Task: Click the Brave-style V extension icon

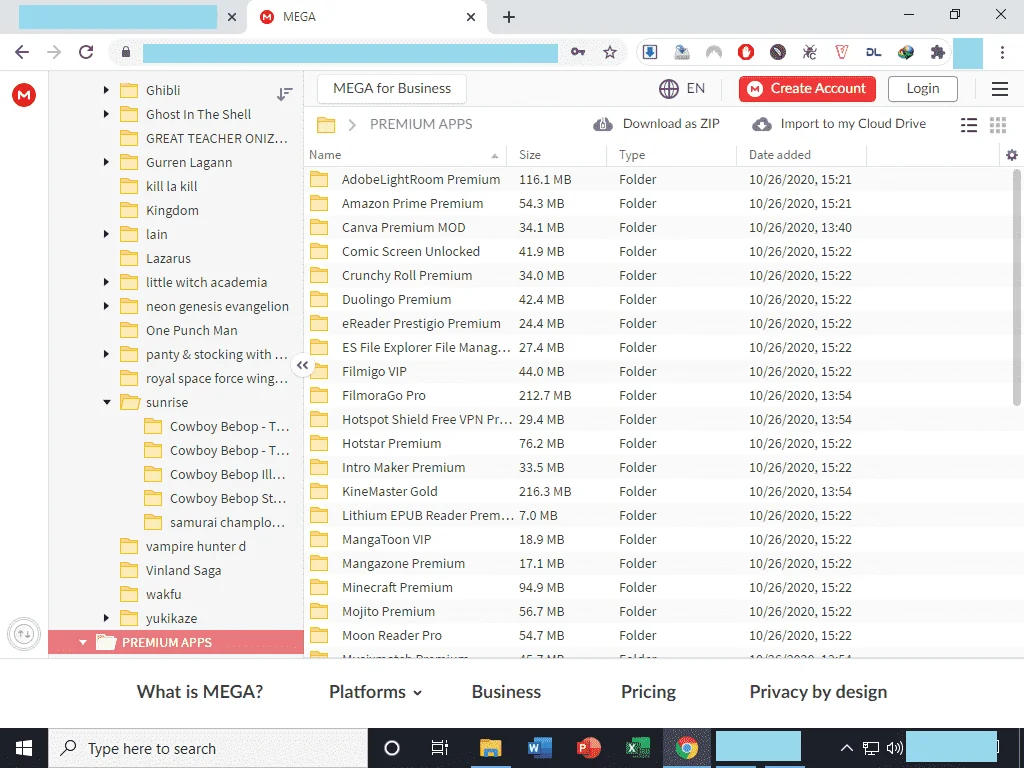Action: coord(842,52)
